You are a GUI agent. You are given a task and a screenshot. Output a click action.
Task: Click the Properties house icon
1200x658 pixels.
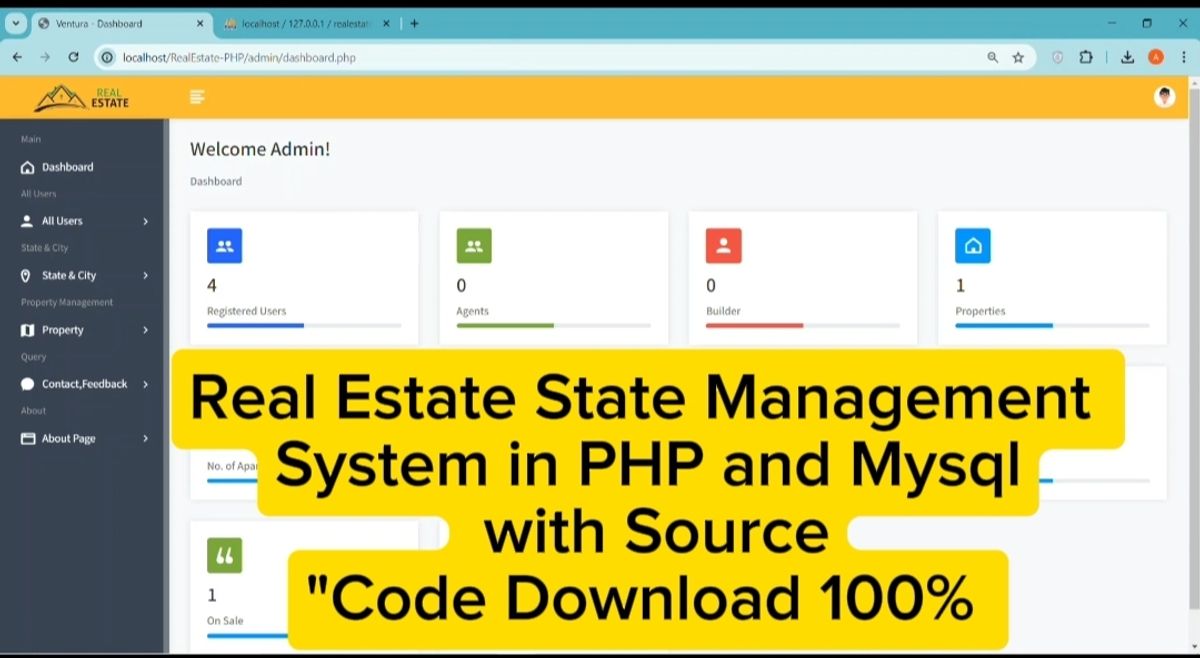(x=972, y=245)
